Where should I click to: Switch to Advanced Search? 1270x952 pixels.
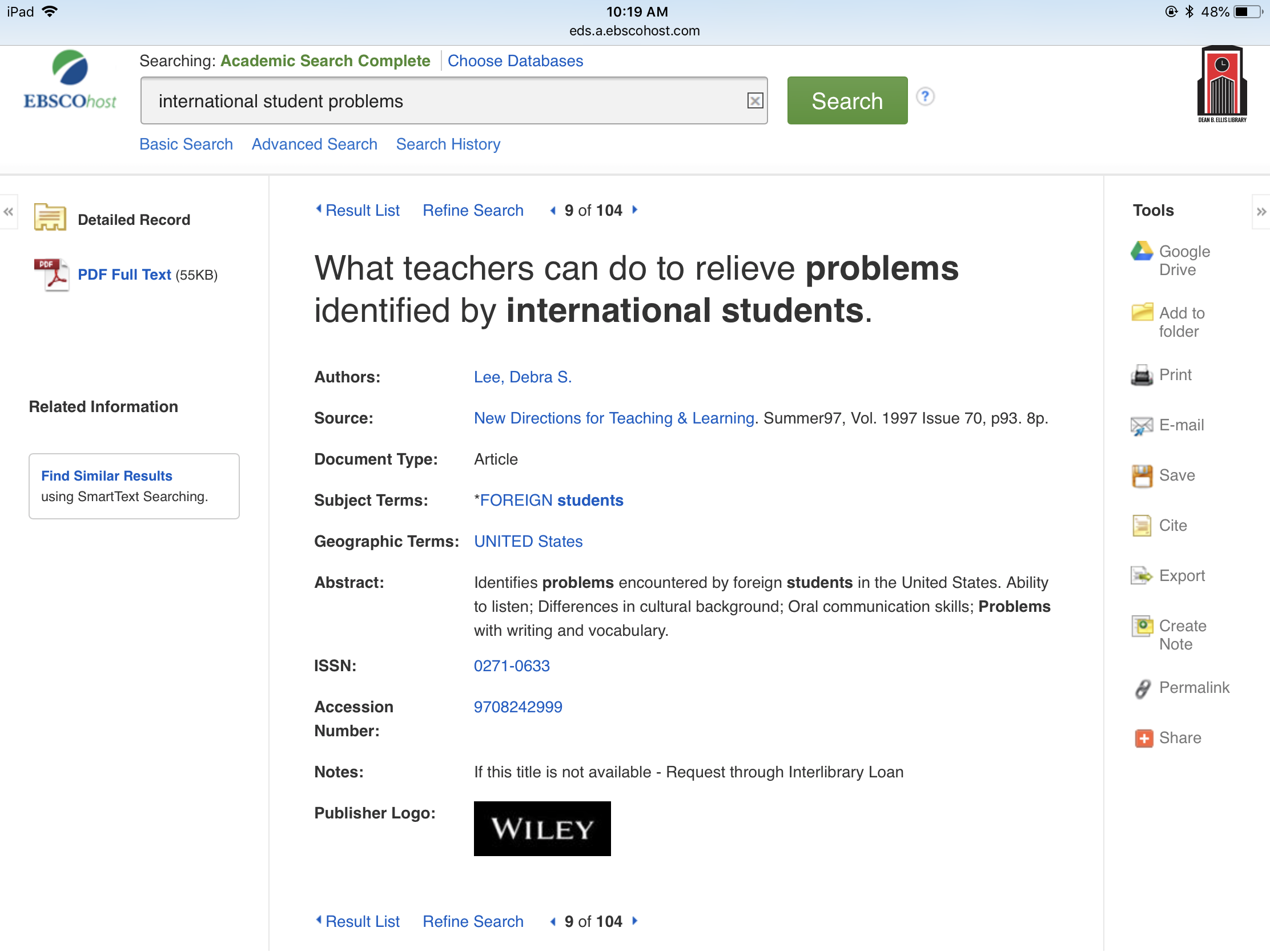[315, 144]
